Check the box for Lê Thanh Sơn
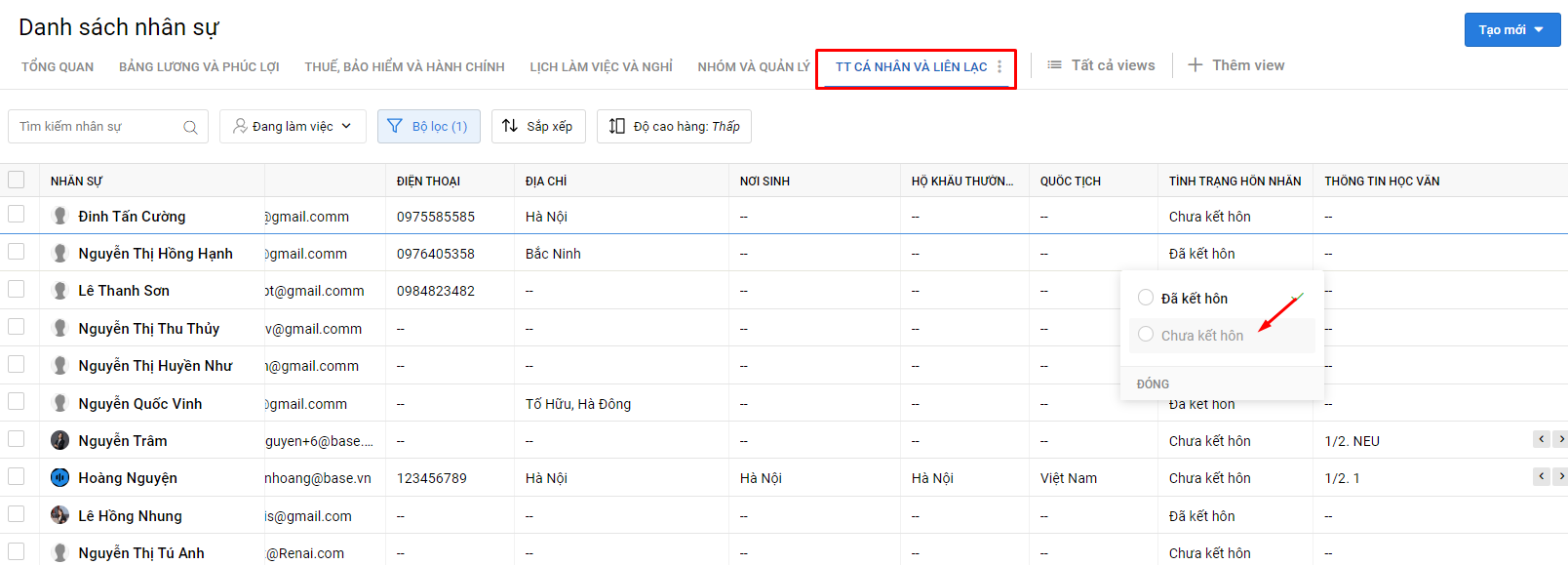Image resolution: width=1568 pixels, height=565 pixels. pyautogui.click(x=17, y=289)
